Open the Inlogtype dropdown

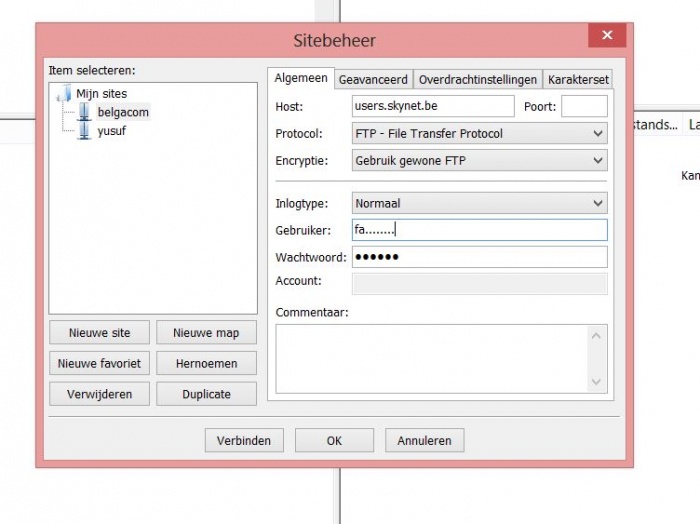pos(479,204)
